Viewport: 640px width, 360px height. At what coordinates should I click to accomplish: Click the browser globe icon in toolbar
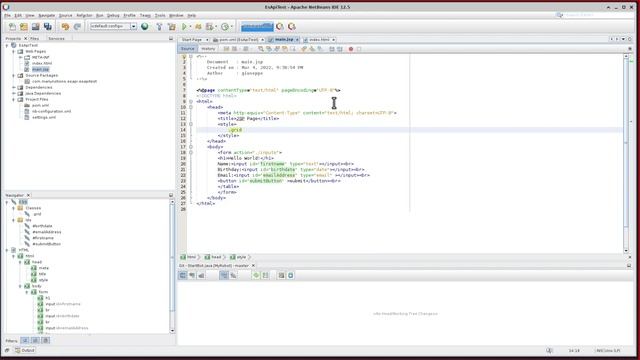[x=144, y=27]
